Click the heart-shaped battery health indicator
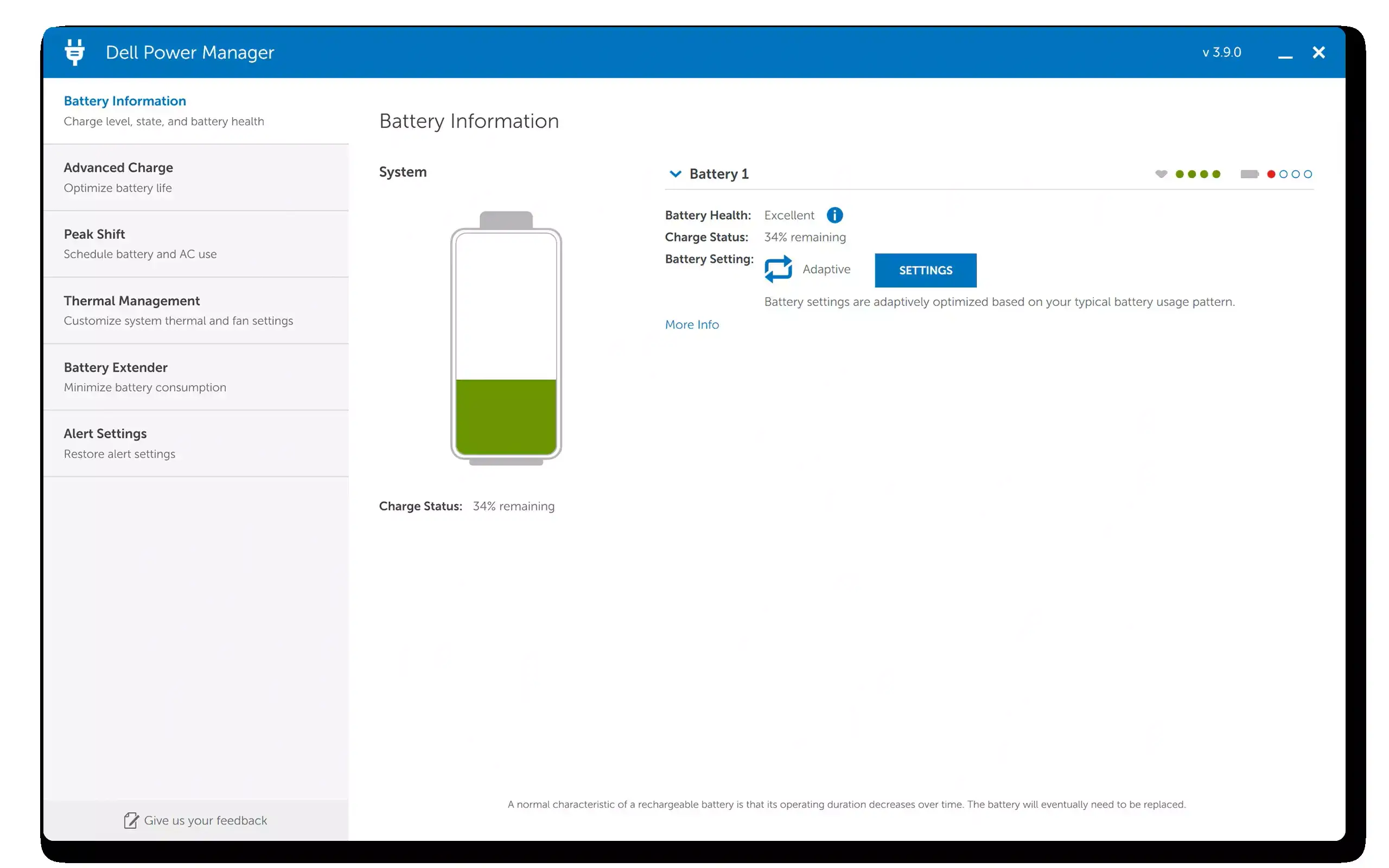The height and width of the screenshot is (868, 1389). click(x=1161, y=174)
